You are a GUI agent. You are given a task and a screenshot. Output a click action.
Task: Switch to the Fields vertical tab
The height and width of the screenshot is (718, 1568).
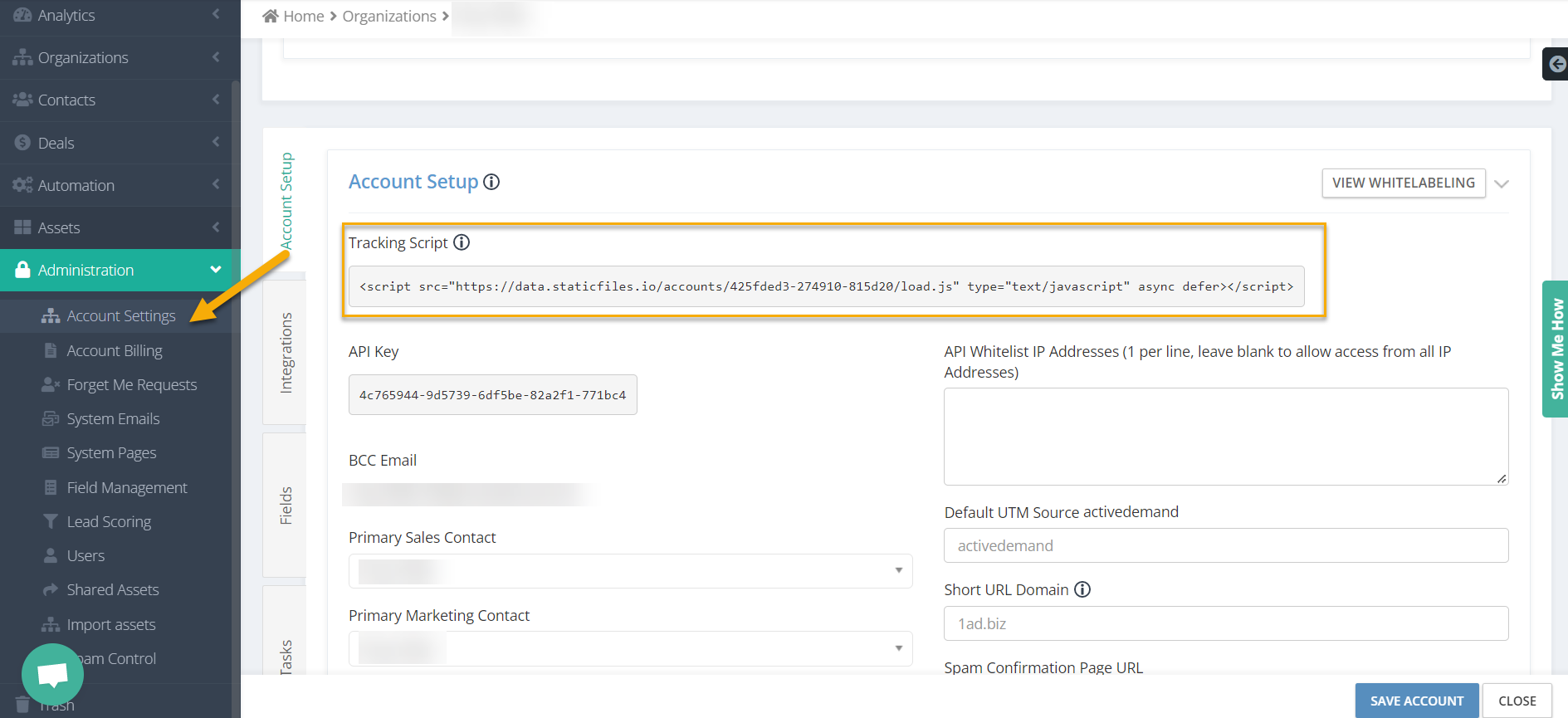pyautogui.click(x=285, y=505)
